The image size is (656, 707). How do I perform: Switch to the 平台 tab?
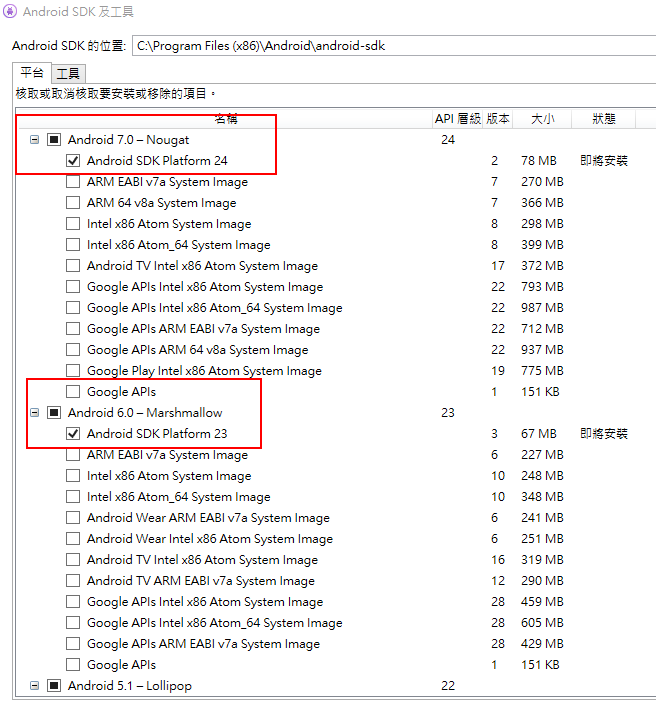point(32,73)
